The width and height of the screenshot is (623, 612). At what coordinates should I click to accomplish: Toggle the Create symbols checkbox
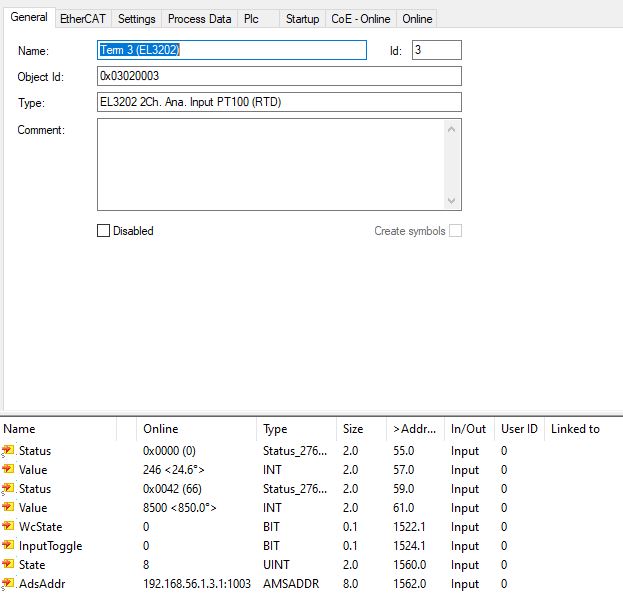tap(455, 230)
